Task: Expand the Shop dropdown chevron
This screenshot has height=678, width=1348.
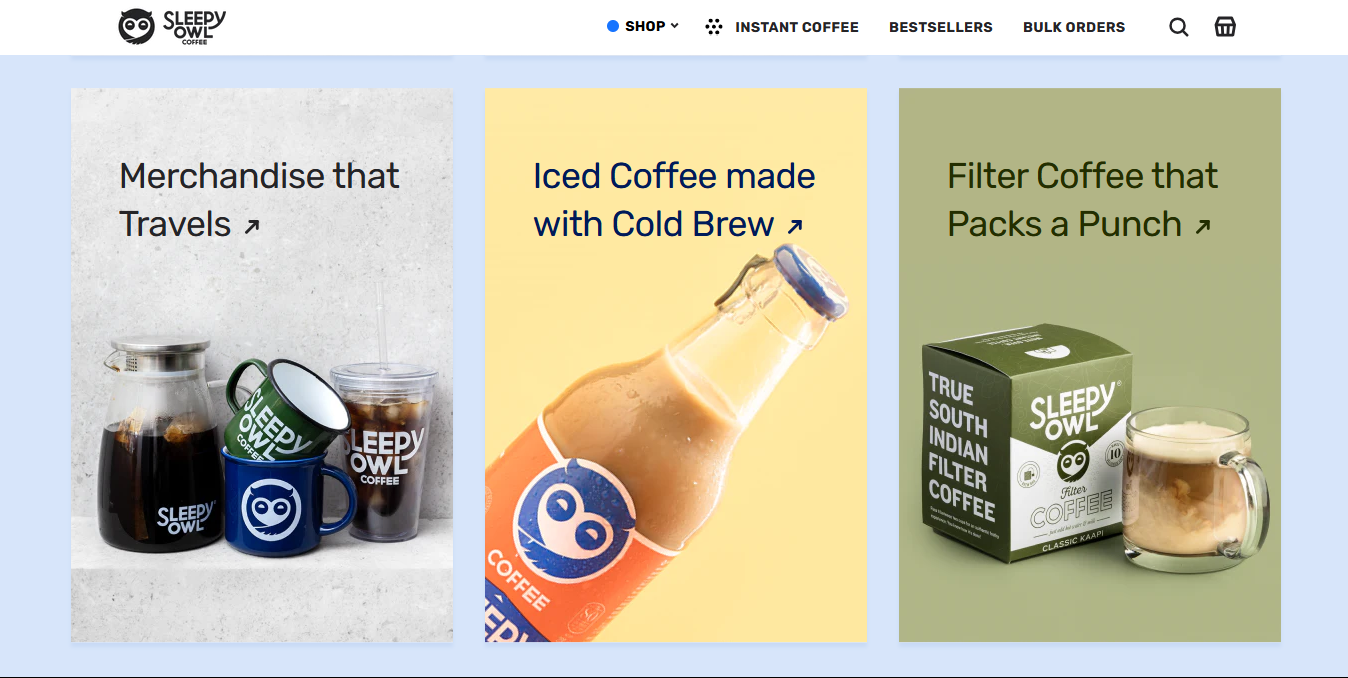Action: [674, 26]
